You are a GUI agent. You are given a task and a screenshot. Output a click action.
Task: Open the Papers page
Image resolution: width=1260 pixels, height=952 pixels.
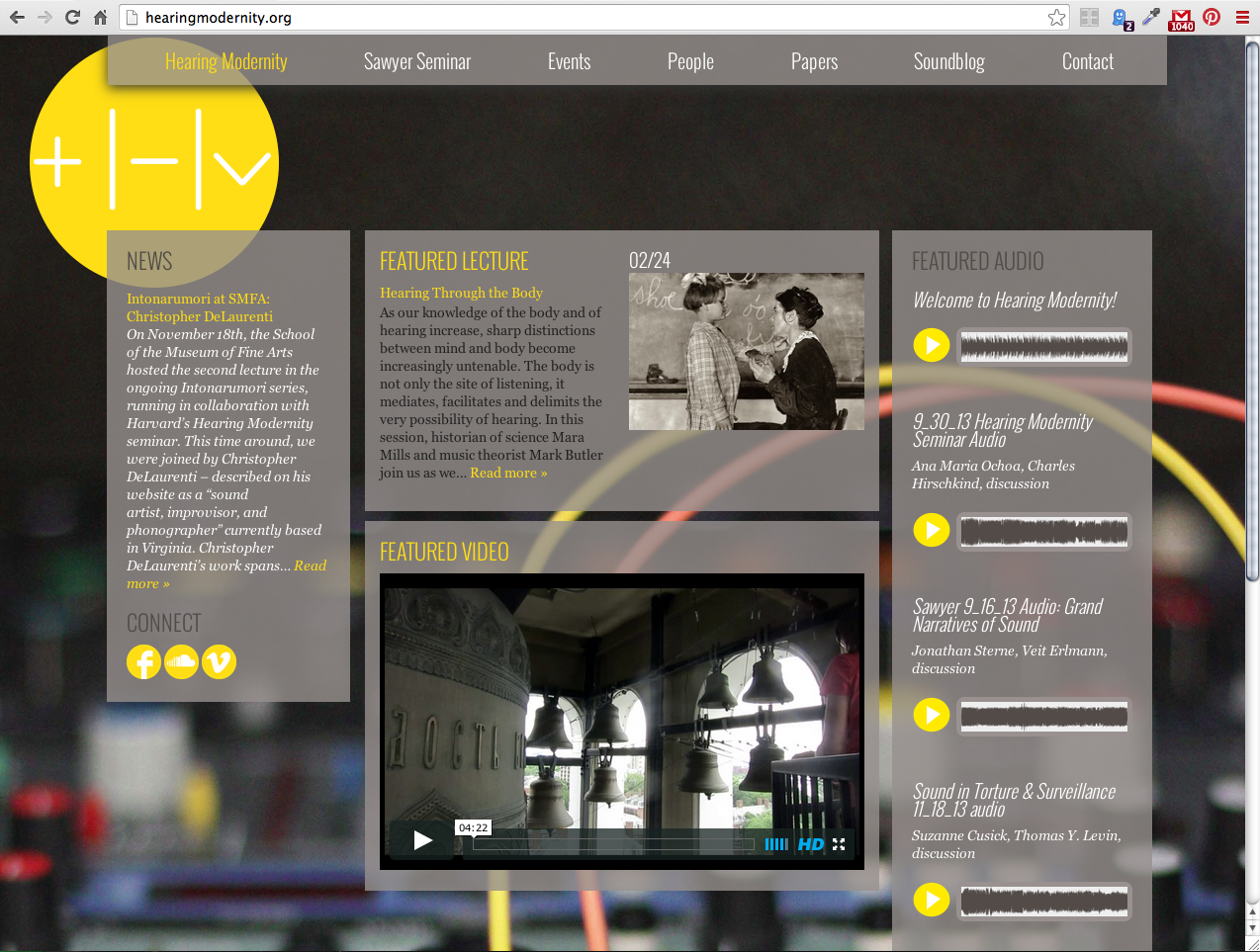814,61
